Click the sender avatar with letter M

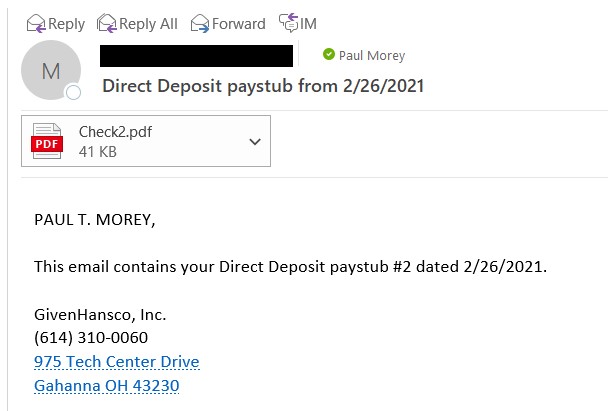(50, 70)
